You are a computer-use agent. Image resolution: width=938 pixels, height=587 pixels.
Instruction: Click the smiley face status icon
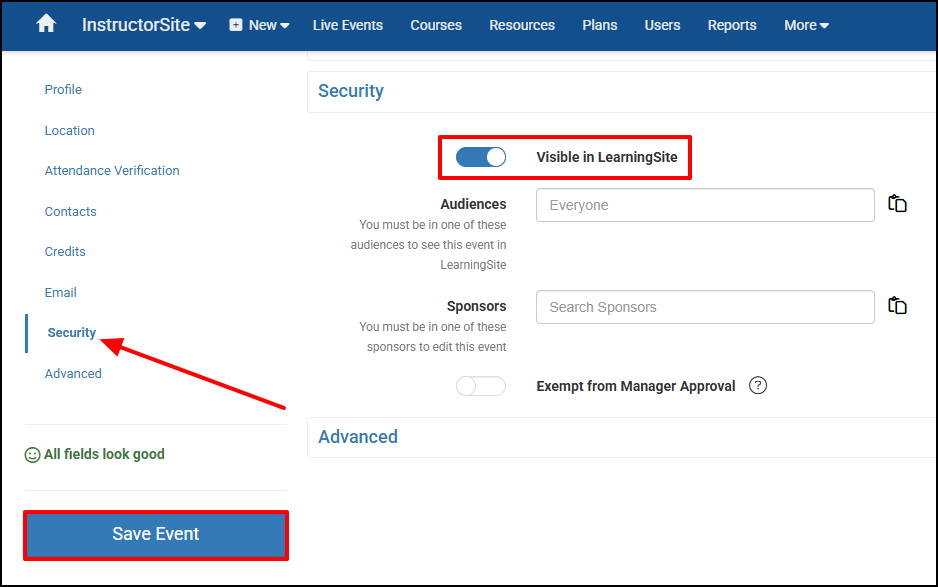click(x=32, y=455)
